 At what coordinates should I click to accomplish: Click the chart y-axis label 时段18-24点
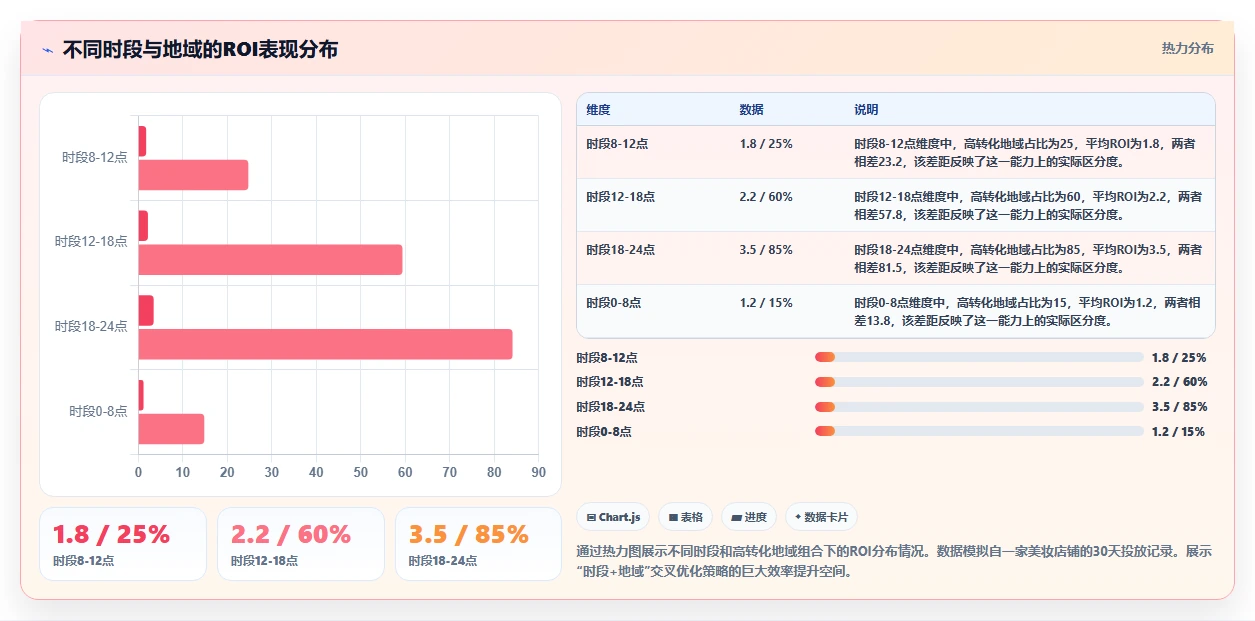click(x=91, y=327)
